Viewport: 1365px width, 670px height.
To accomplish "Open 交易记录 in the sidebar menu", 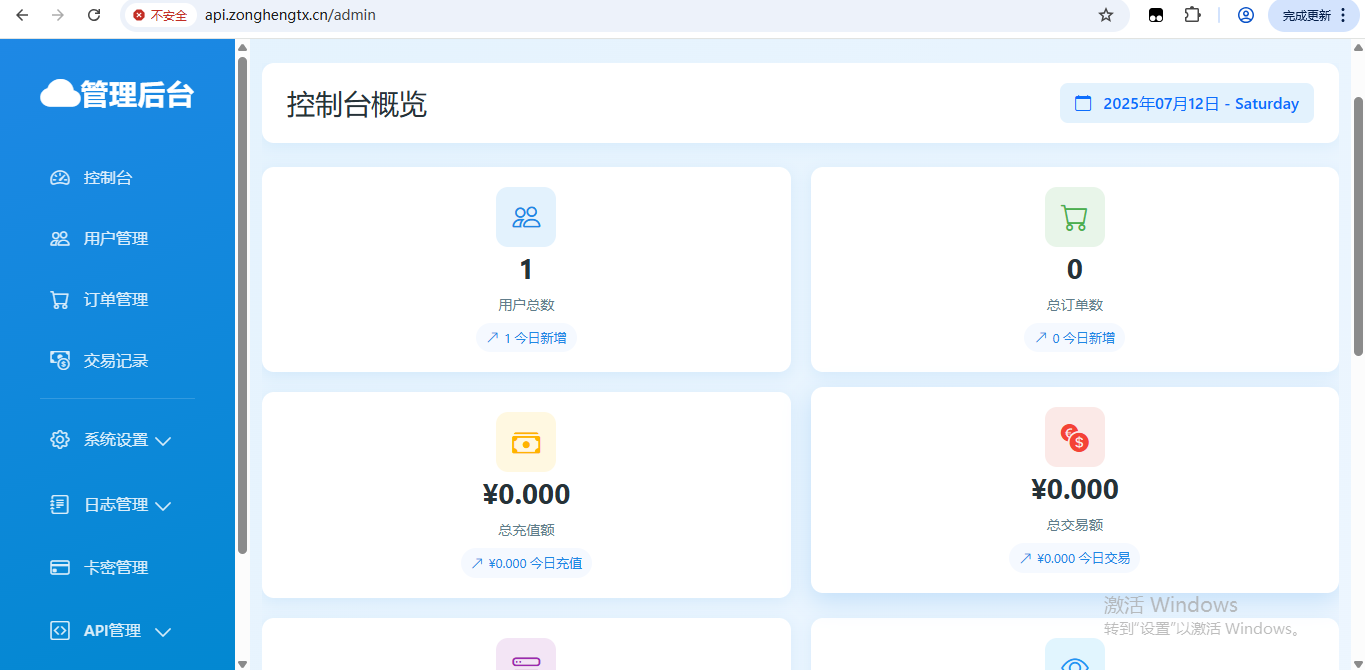I will click(117, 361).
